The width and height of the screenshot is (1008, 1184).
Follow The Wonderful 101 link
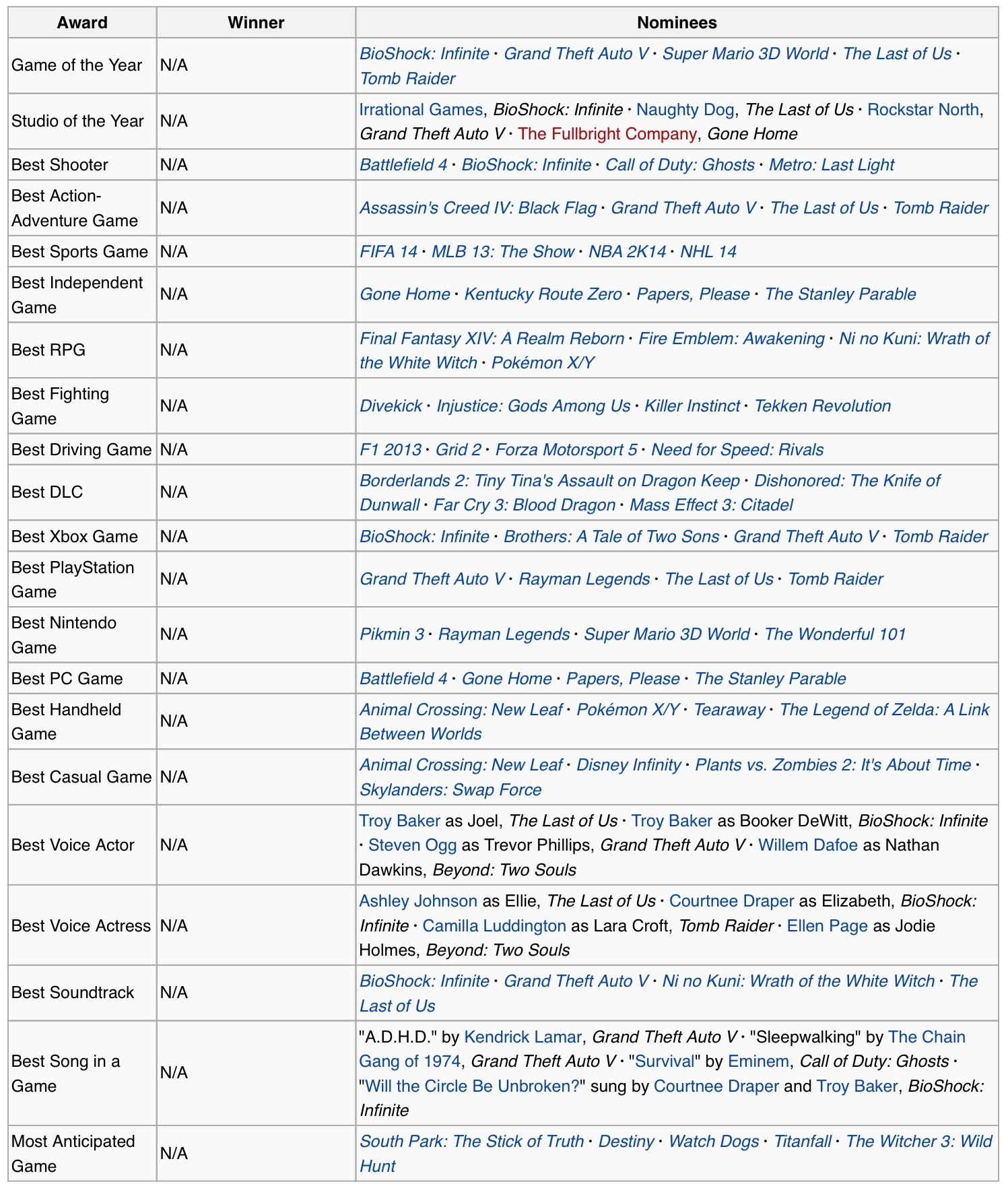click(835, 634)
